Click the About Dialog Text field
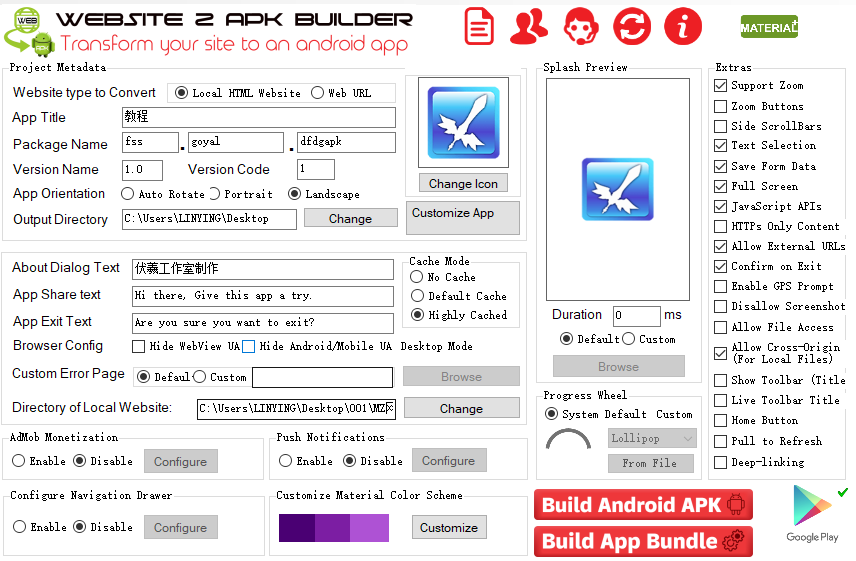The image size is (856, 561). click(x=263, y=268)
